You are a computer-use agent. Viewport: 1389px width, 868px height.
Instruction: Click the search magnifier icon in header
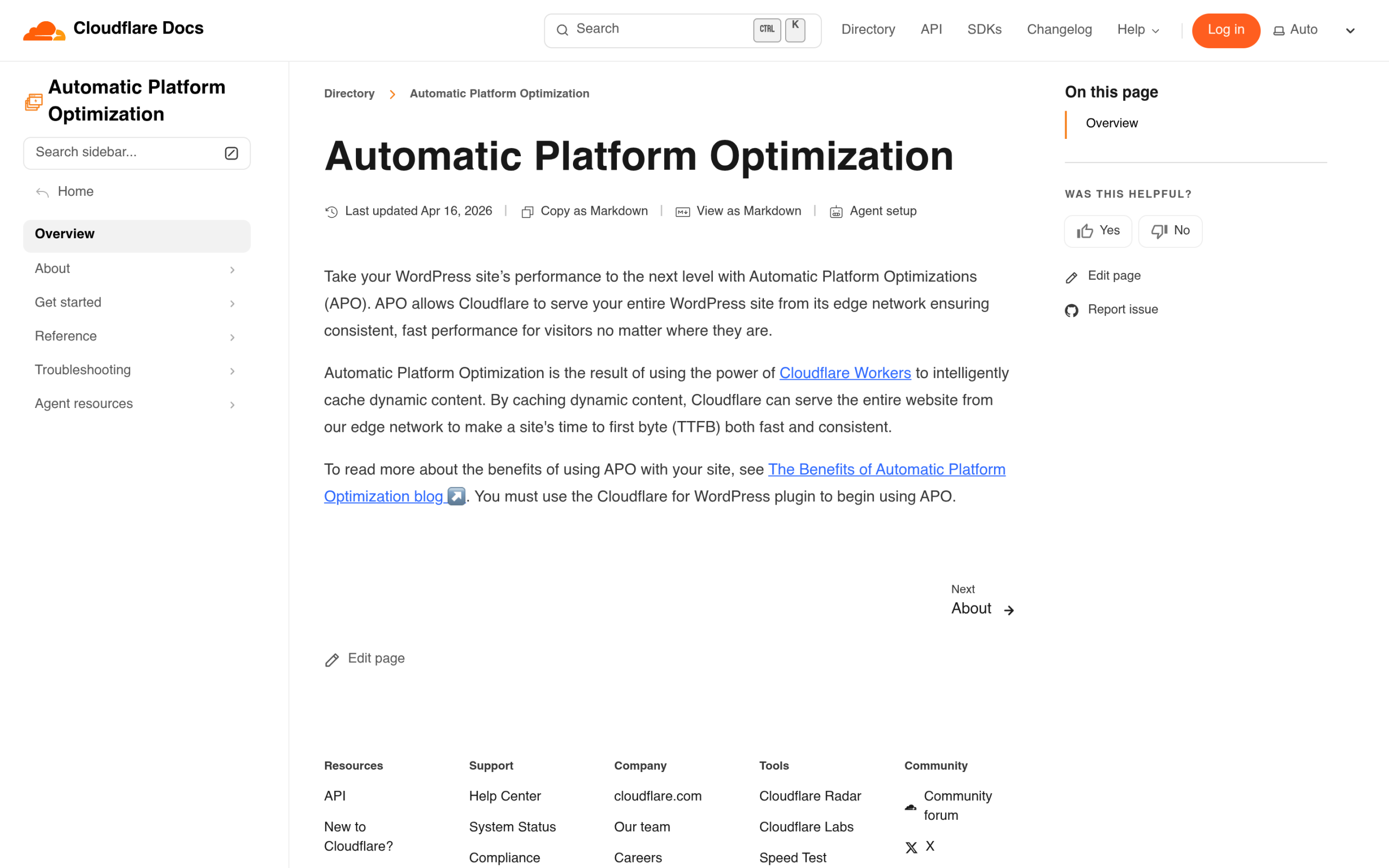pyautogui.click(x=563, y=30)
